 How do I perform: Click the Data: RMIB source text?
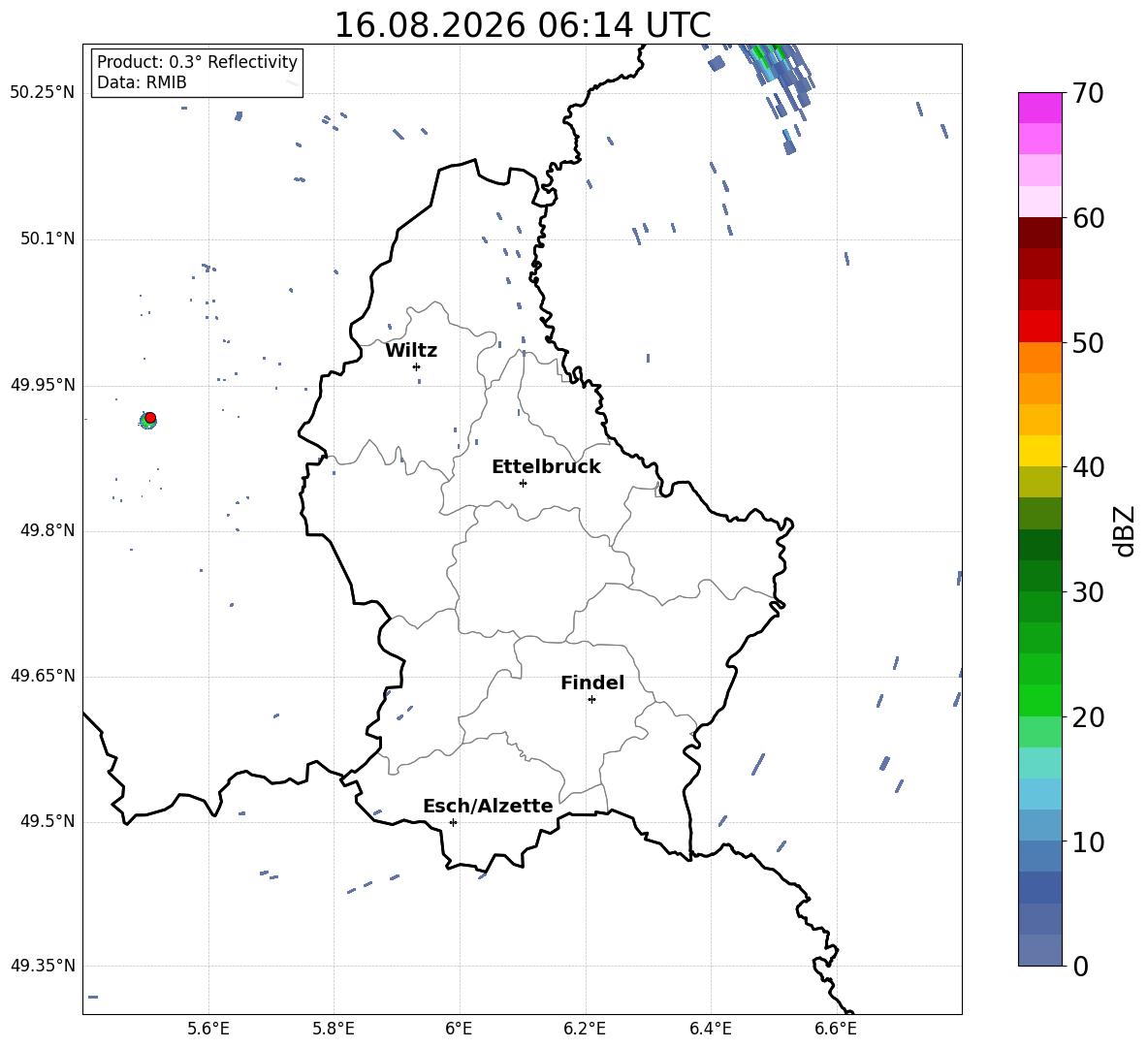tap(142, 82)
